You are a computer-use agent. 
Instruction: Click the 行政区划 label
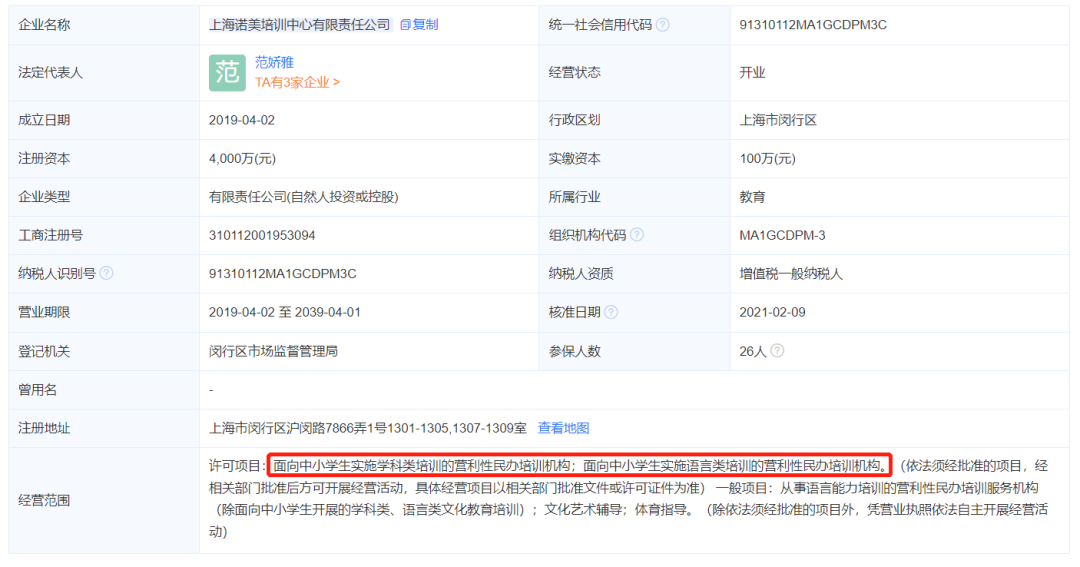[x=574, y=121]
